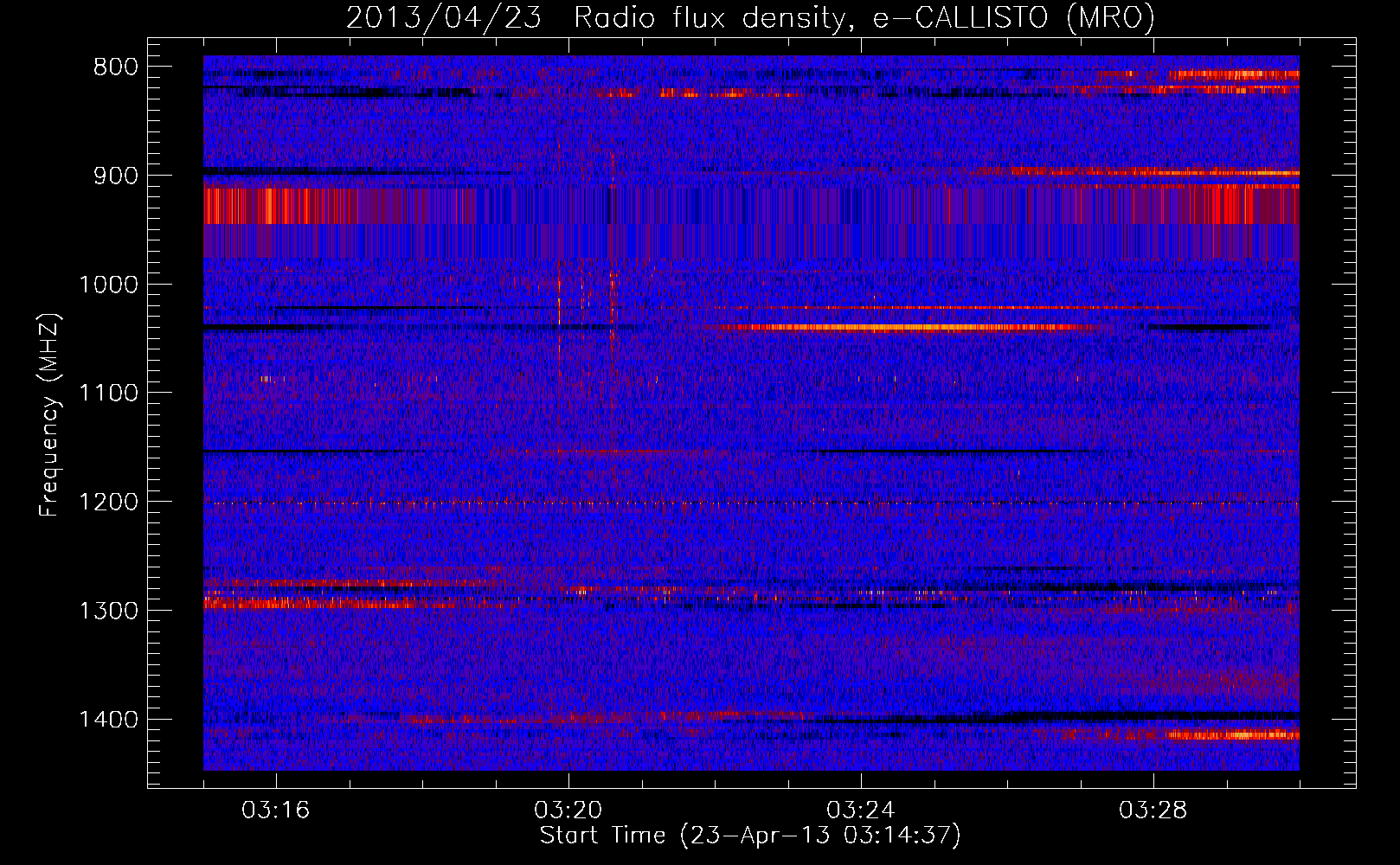The image size is (1400, 865).
Task: Click the 03:28 time tick label
Action: coord(1153,811)
